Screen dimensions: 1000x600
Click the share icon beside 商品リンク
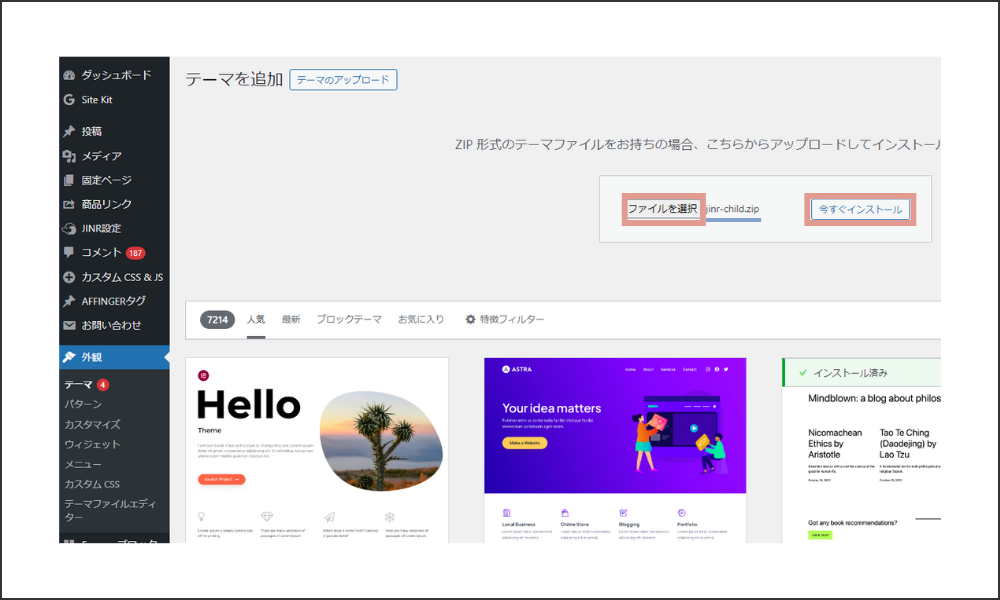[x=69, y=205]
